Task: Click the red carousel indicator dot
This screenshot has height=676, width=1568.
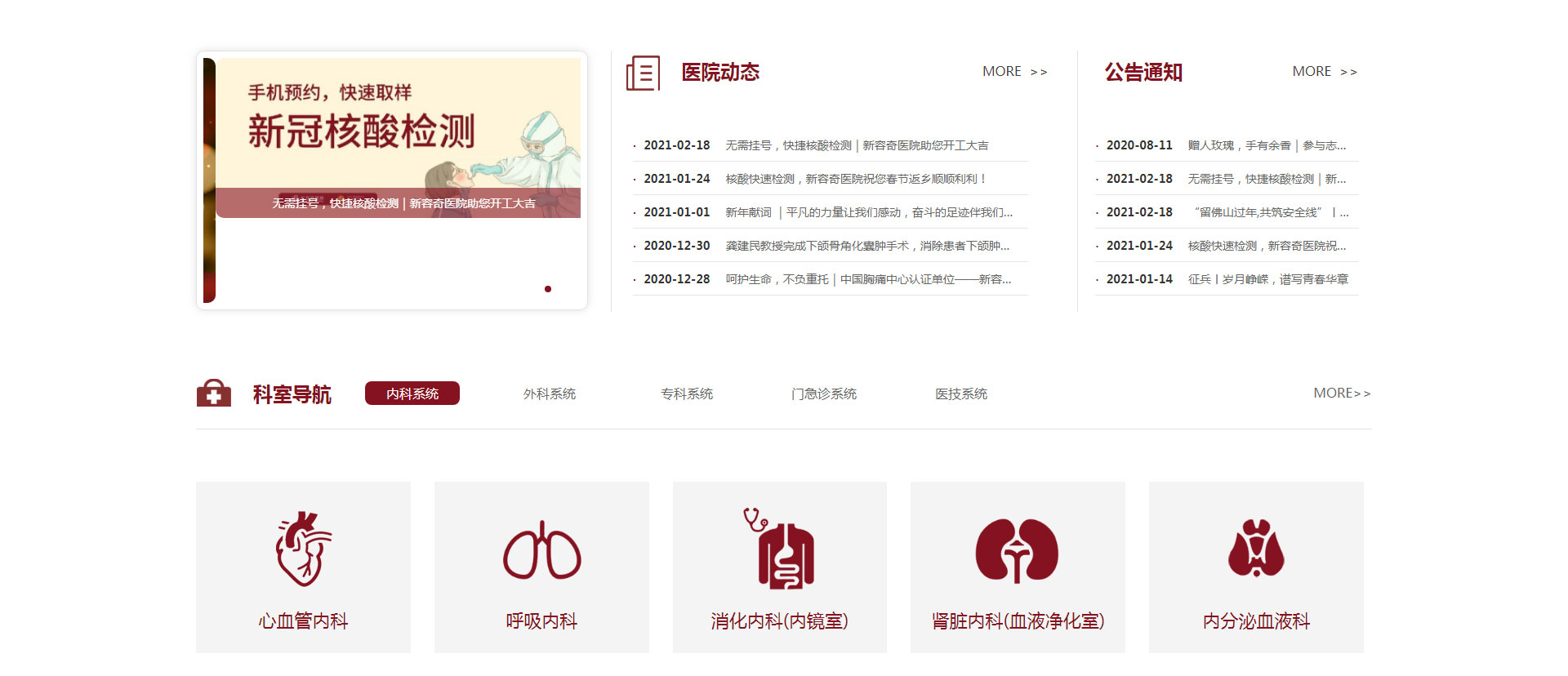Action: click(x=548, y=289)
